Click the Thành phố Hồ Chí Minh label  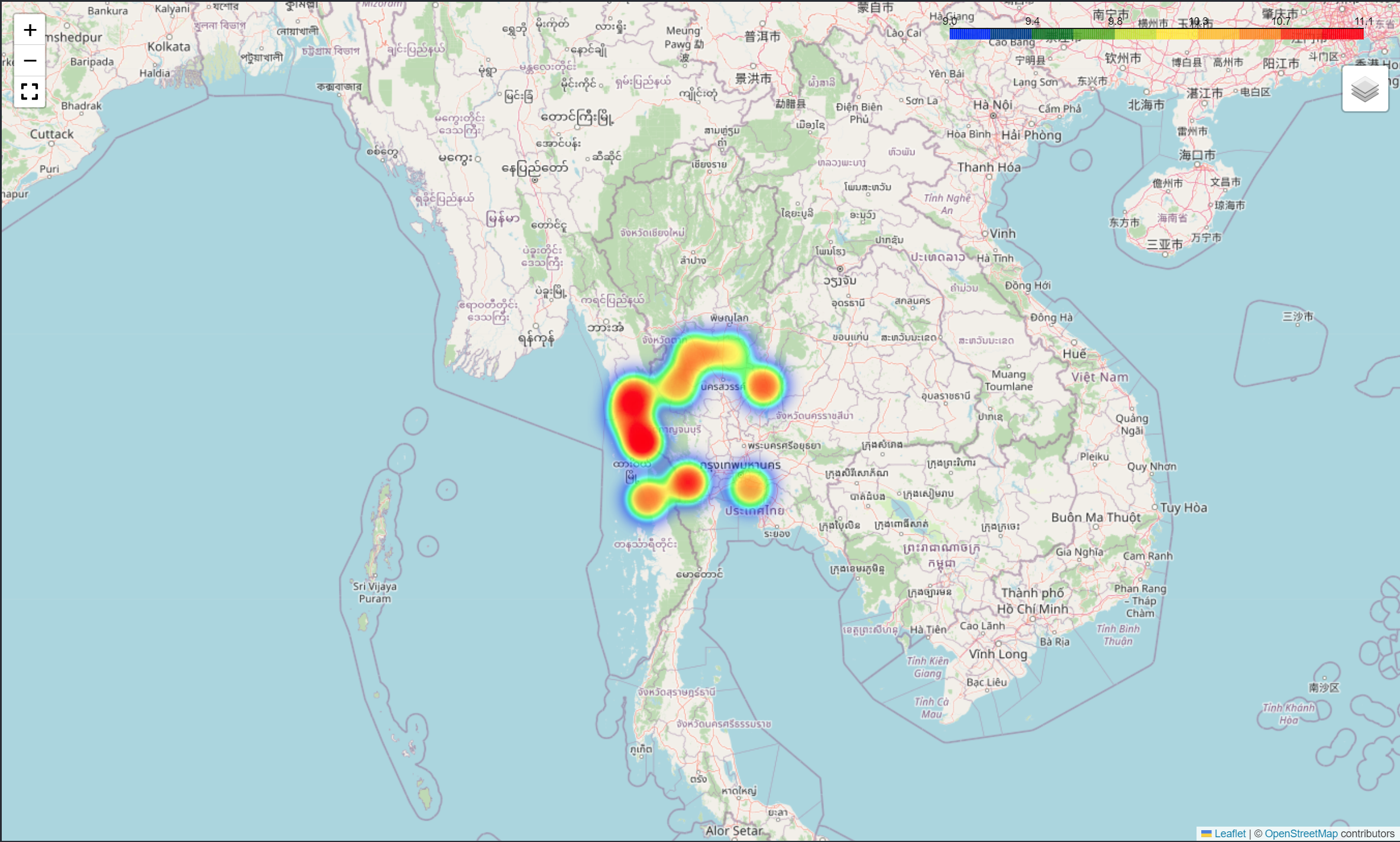click(1032, 600)
